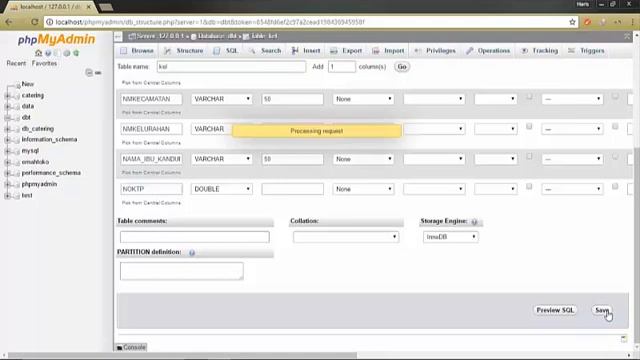Open the Privileges tab
The image size is (640, 360).
[x=435, y=51]
